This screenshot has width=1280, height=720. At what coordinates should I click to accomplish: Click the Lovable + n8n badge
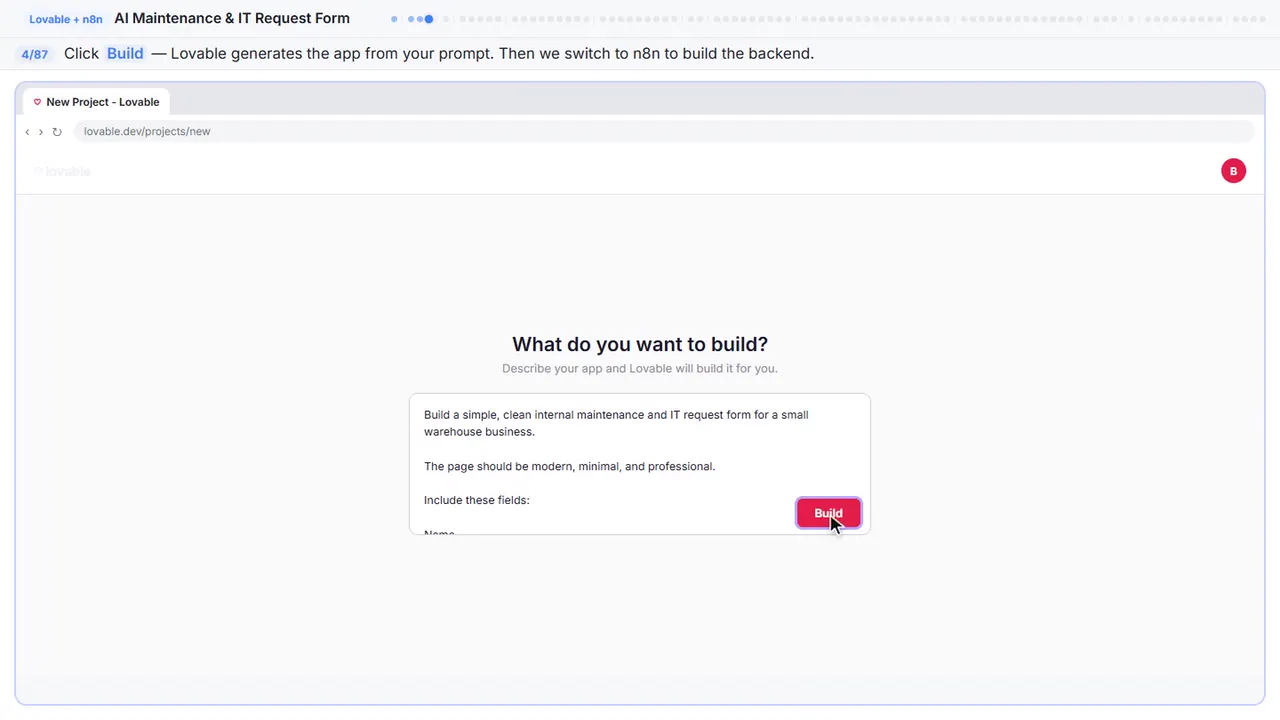tap(66, 19)
